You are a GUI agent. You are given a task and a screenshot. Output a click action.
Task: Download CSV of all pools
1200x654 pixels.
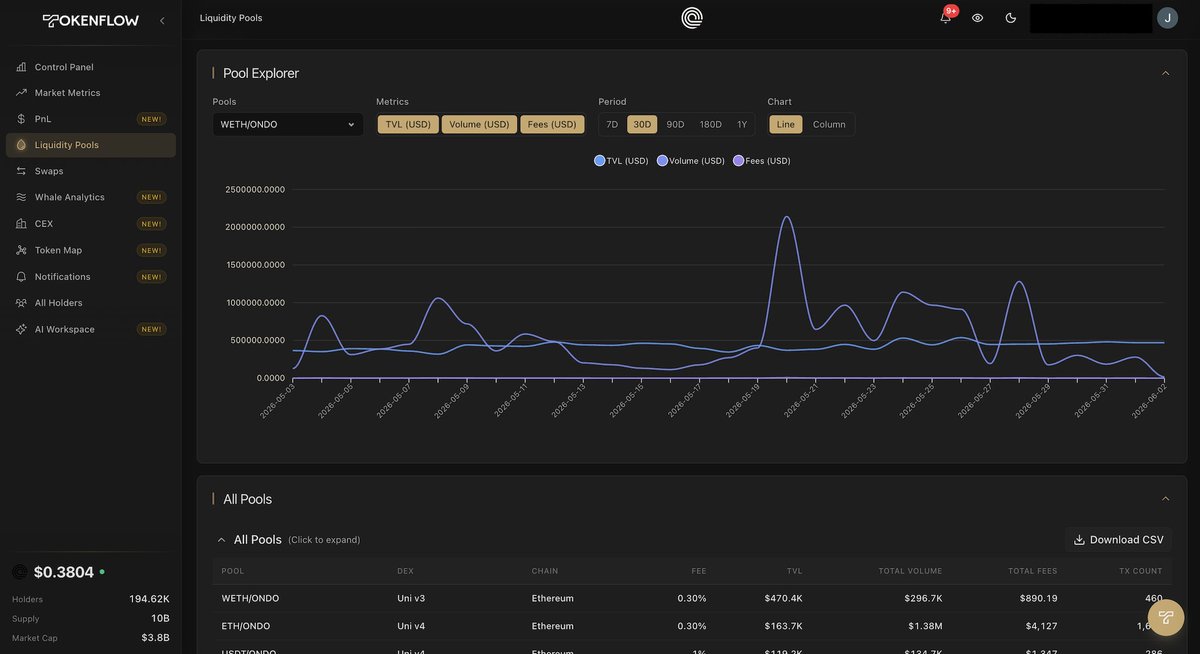click(1118, 540)
